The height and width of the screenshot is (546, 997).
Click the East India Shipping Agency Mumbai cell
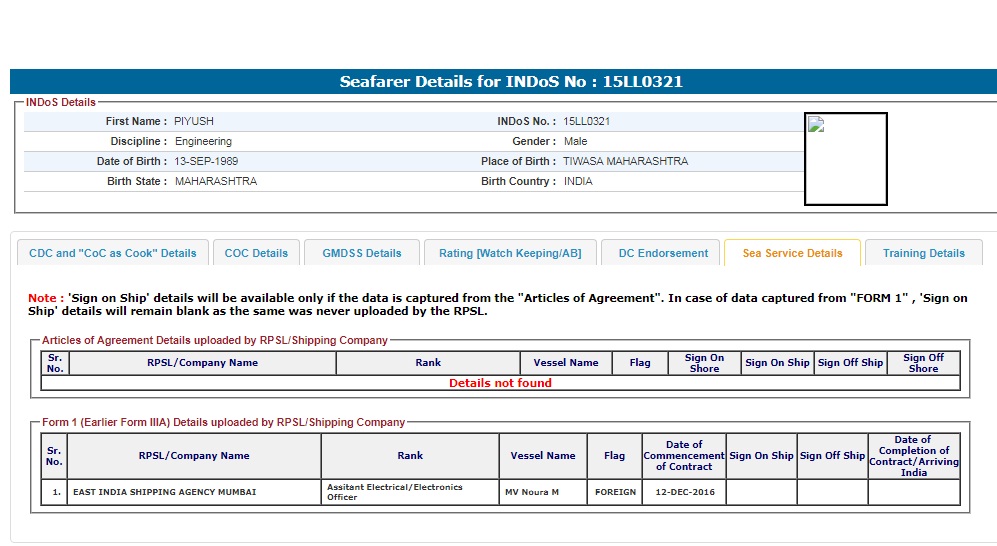(x=164, y=492)
